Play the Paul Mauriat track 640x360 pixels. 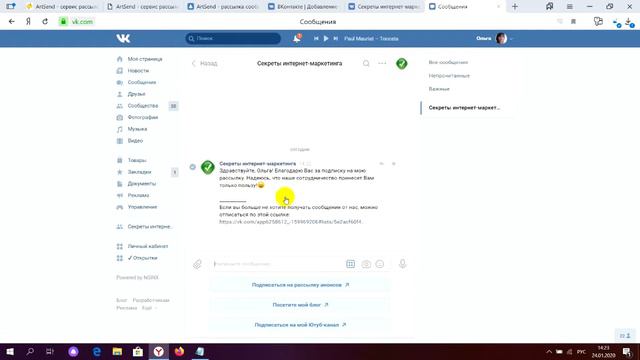326,38
